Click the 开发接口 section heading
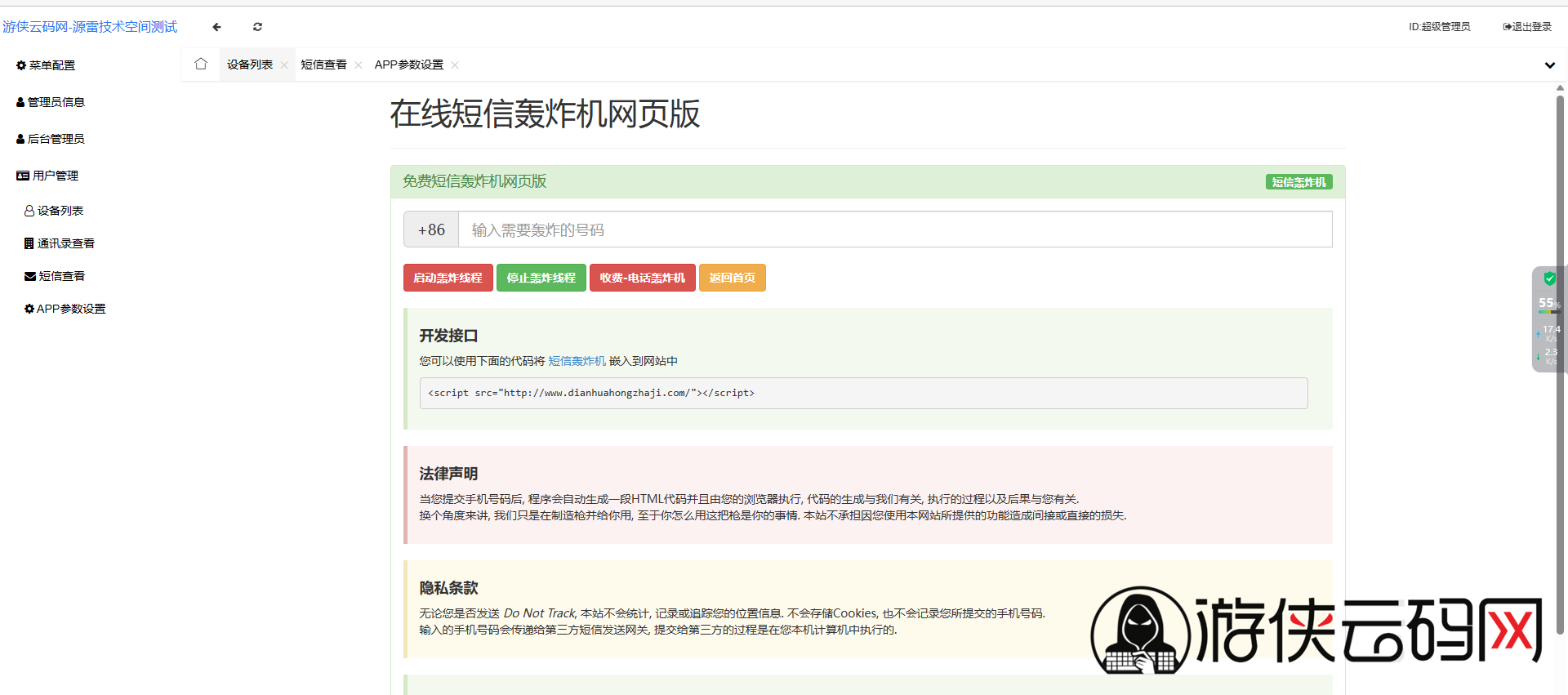 click(x=448, y=336)
